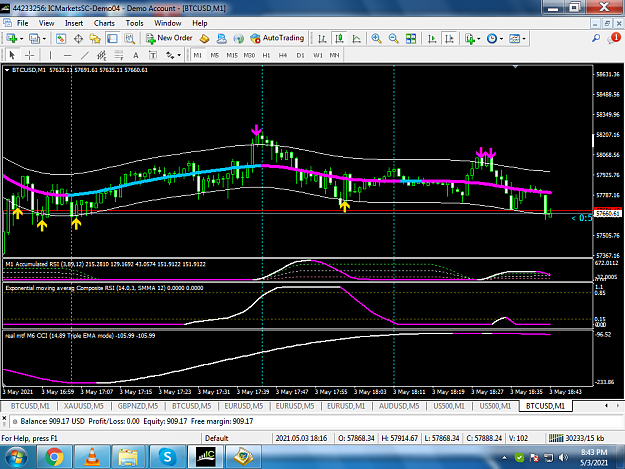The height and width of the screenshot is (469, 625).
Task: Switch to the GBPNZD,M5 chart tab
Action: (x=138, y=406)
